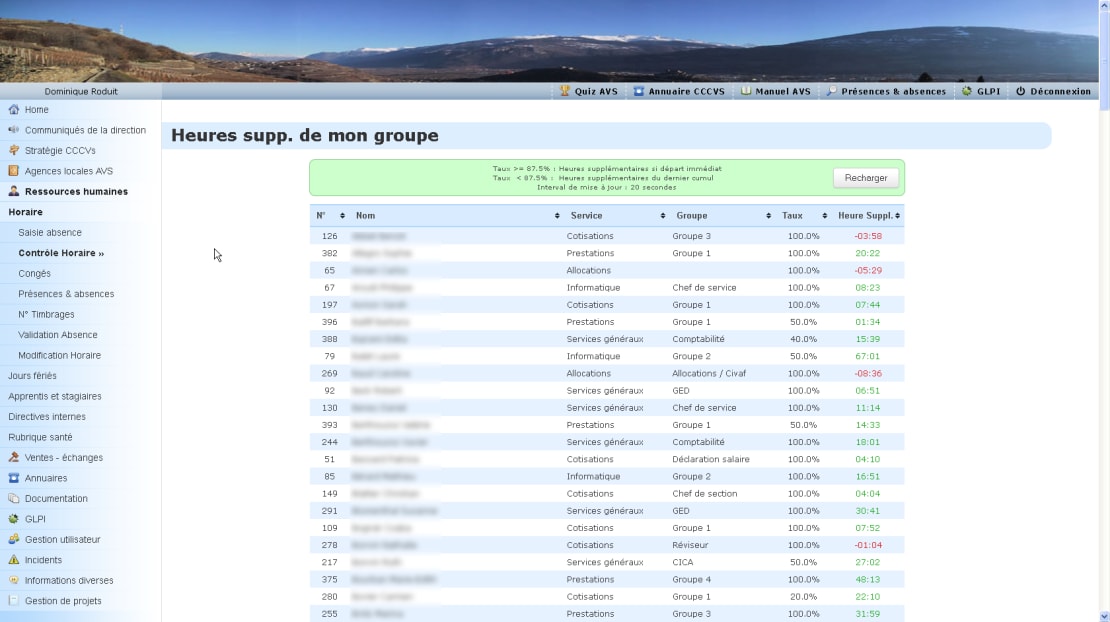Viewport: 1110px width, 622px height.
Task: Open the Jours fériés menu item
Action: tap(32, 376)
